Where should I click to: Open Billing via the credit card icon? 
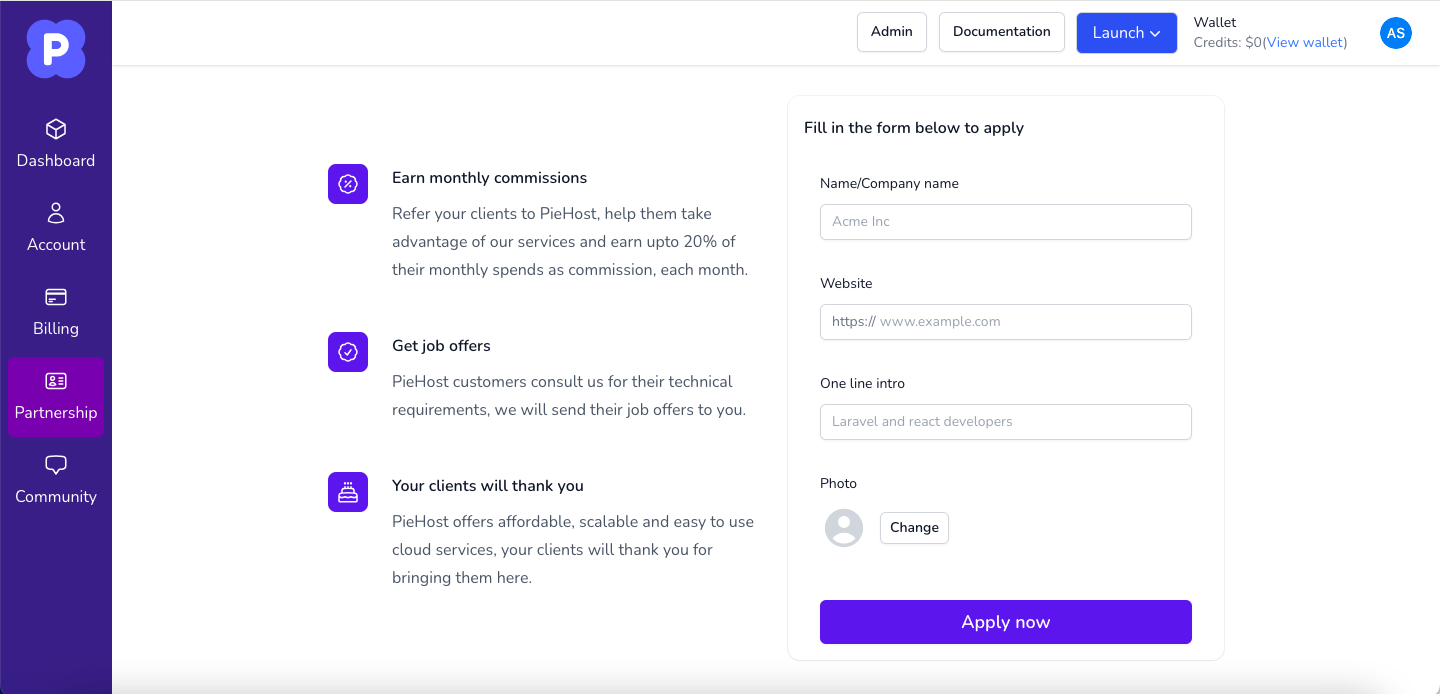(x=56, y=297)
